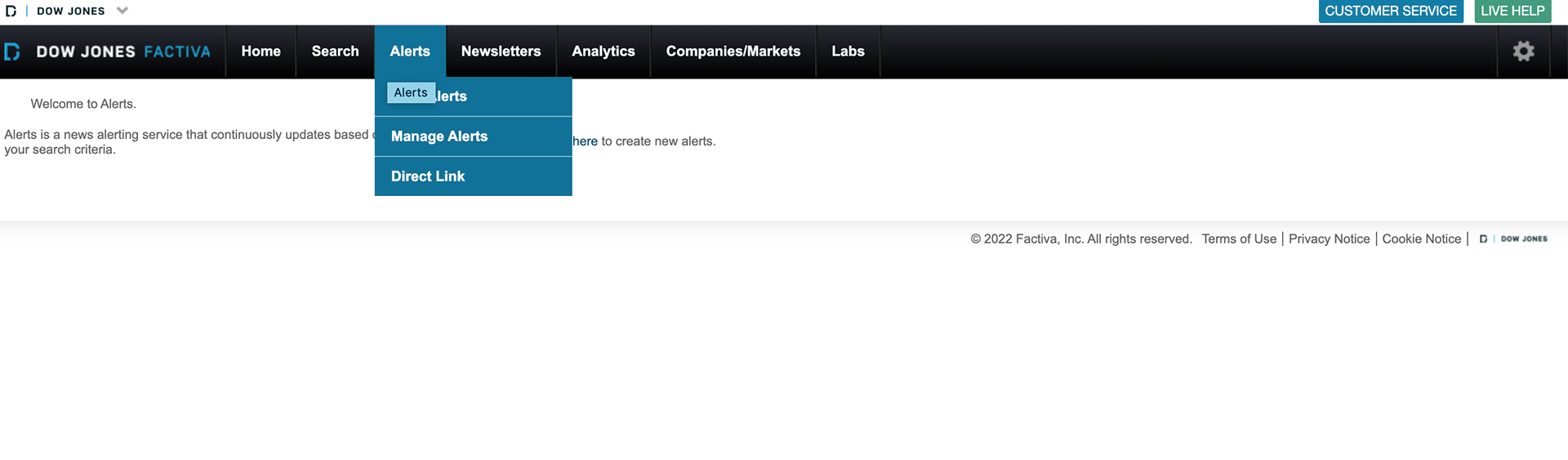
Task: Click the Dow Jones Factiva logo
Action: coord(107,51)
